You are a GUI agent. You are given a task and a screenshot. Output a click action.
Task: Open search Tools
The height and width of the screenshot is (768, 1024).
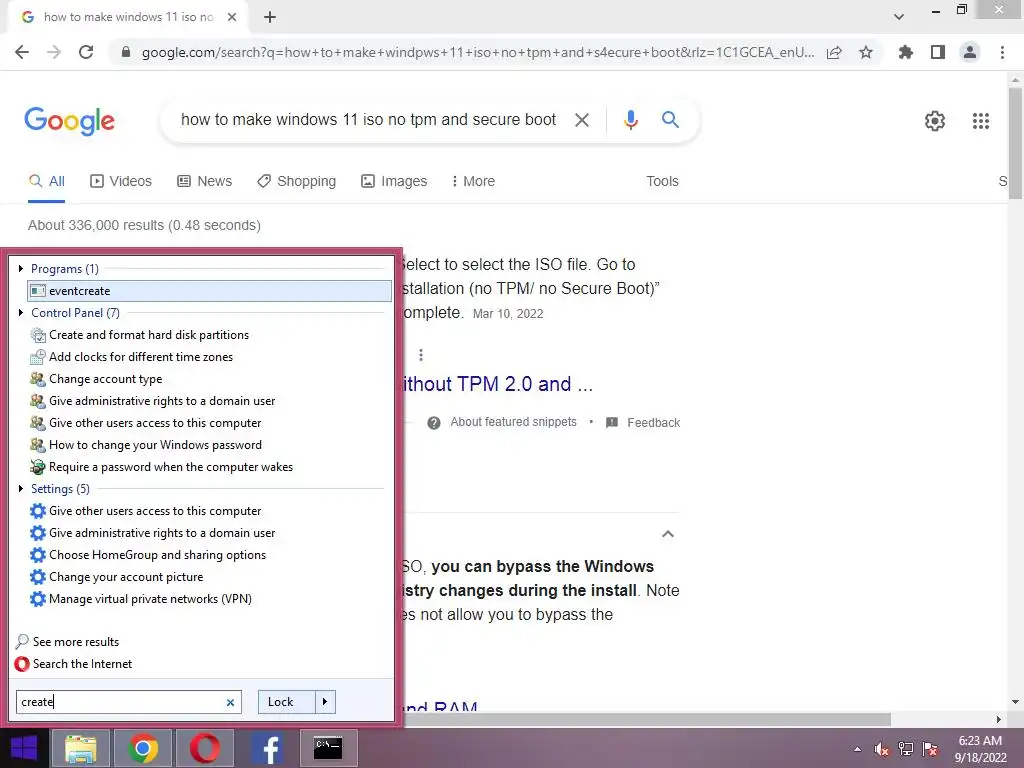(662, 181)
